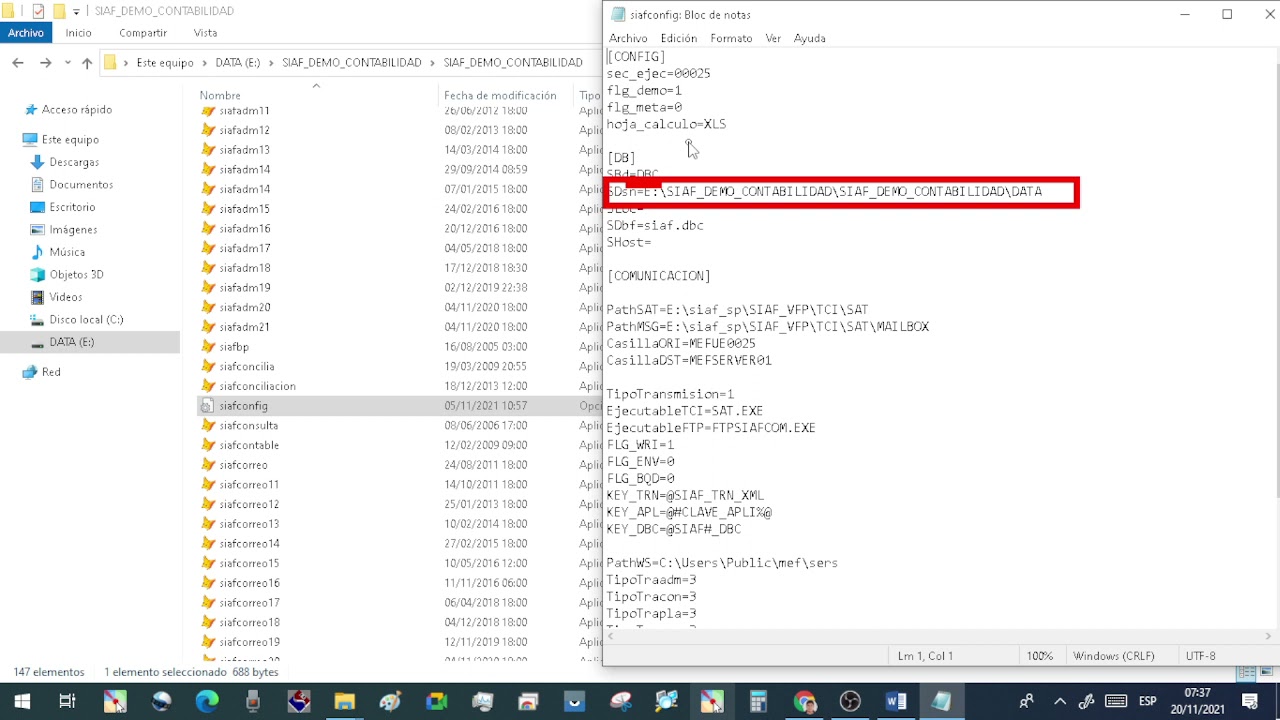
Task: Open the Edición menu in Notepad
Action: [x=678, y=38]
